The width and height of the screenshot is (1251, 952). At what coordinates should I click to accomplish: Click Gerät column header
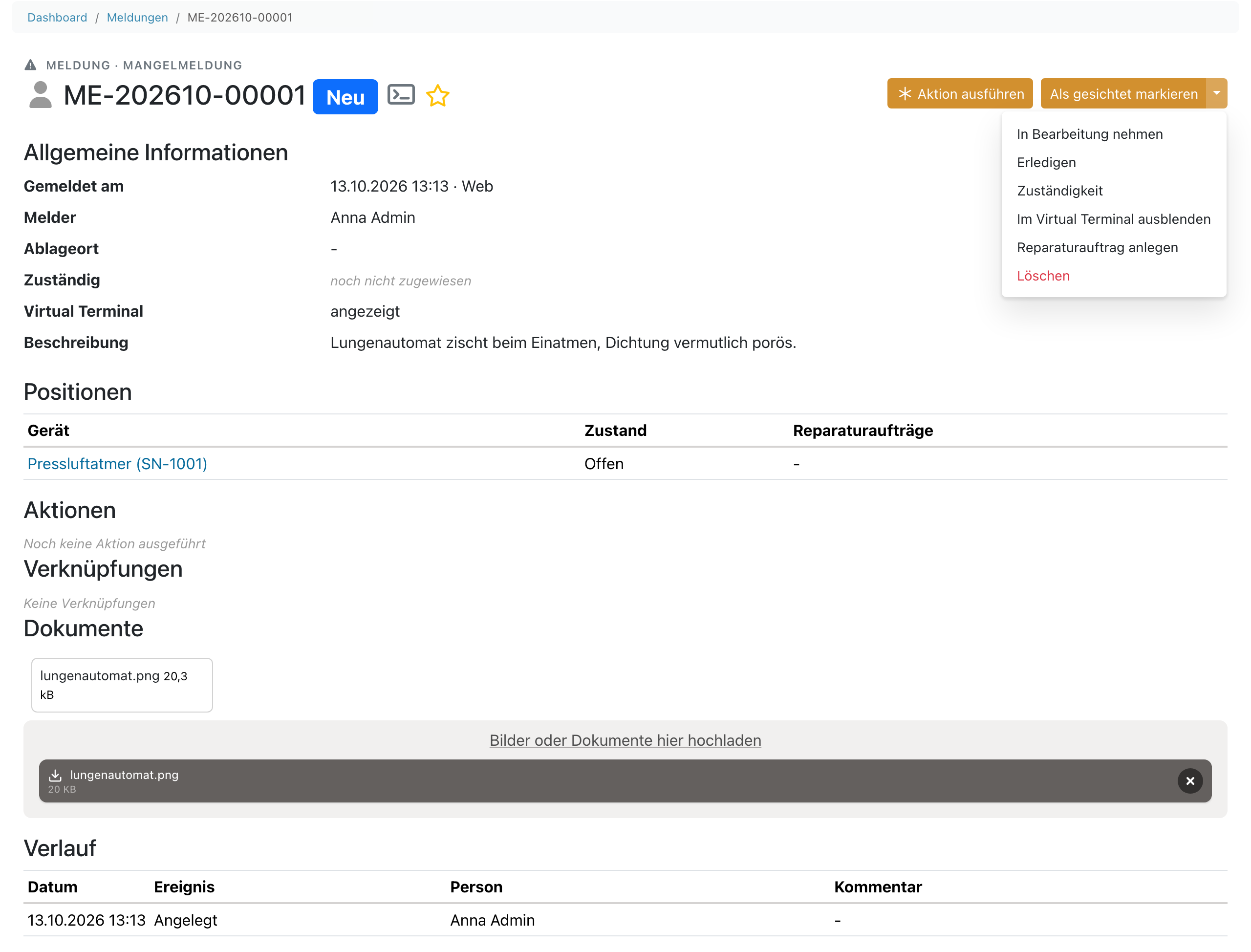(x=48, y=431)
